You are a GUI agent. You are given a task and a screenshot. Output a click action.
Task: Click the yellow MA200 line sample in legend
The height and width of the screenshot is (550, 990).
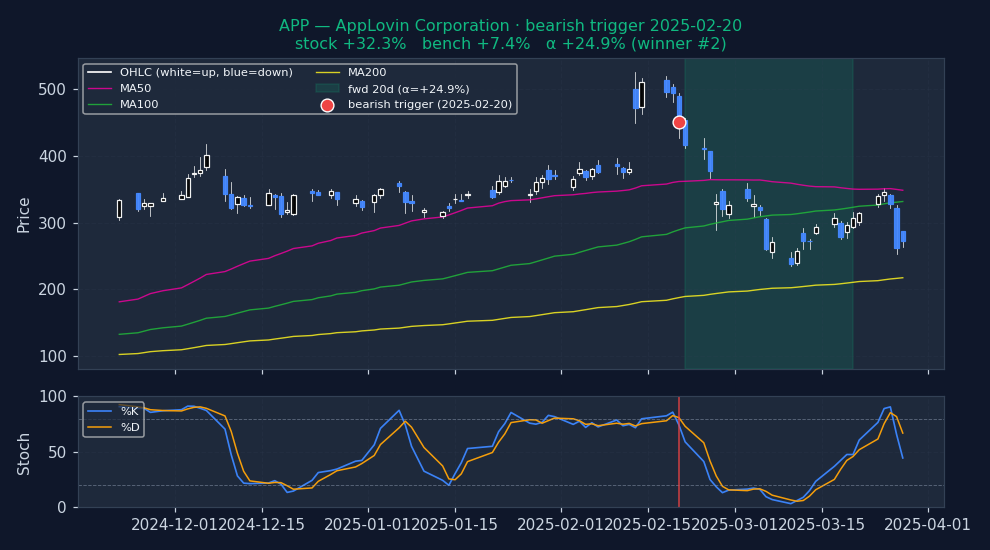coord(327,73)
